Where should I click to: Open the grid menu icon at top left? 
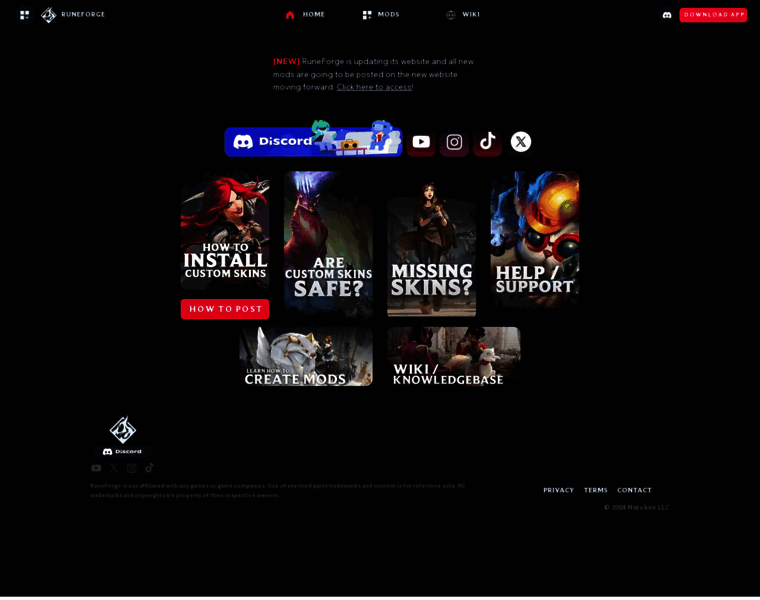24,15
